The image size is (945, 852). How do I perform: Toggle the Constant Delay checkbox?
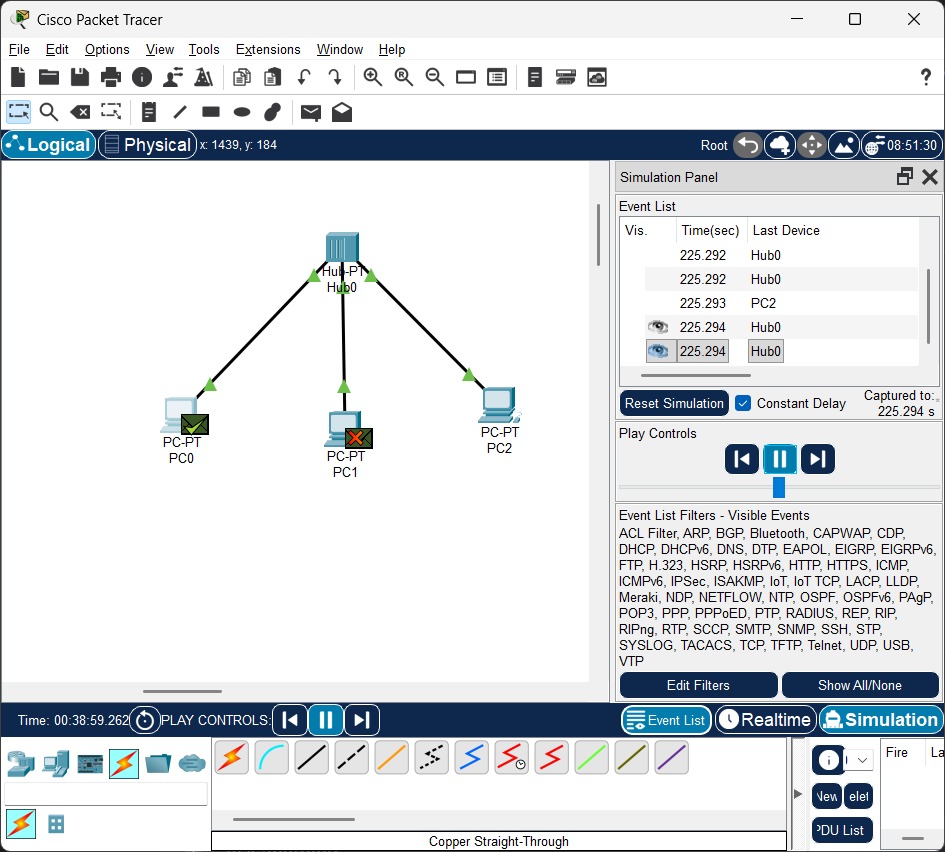pos(743,403)
